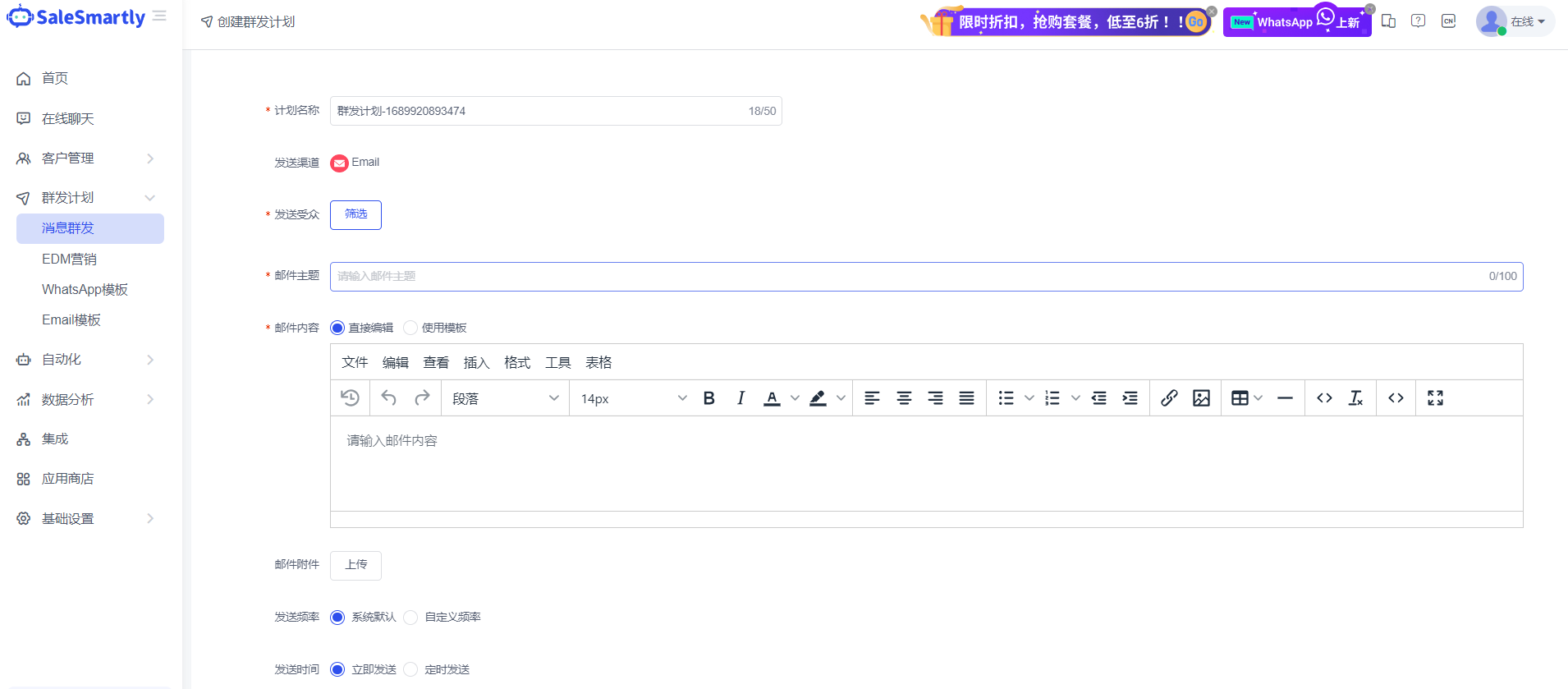Viewport: 1568px width, 689px height.
Task: Toggle bold formatting
Action: 709,398
